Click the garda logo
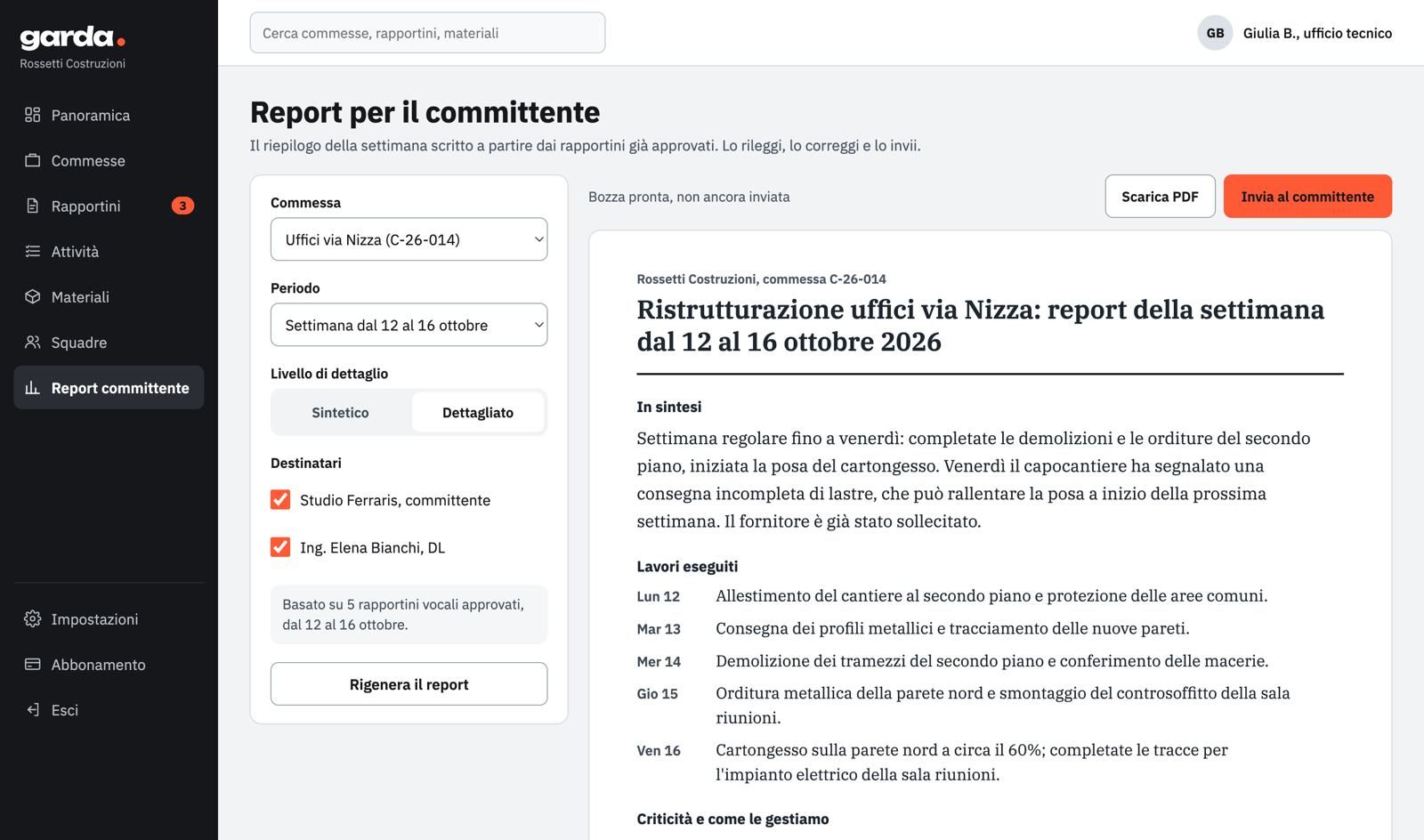Image resolution: width=1424 pixels, height=840 pixels. click(x=72, y=37)
